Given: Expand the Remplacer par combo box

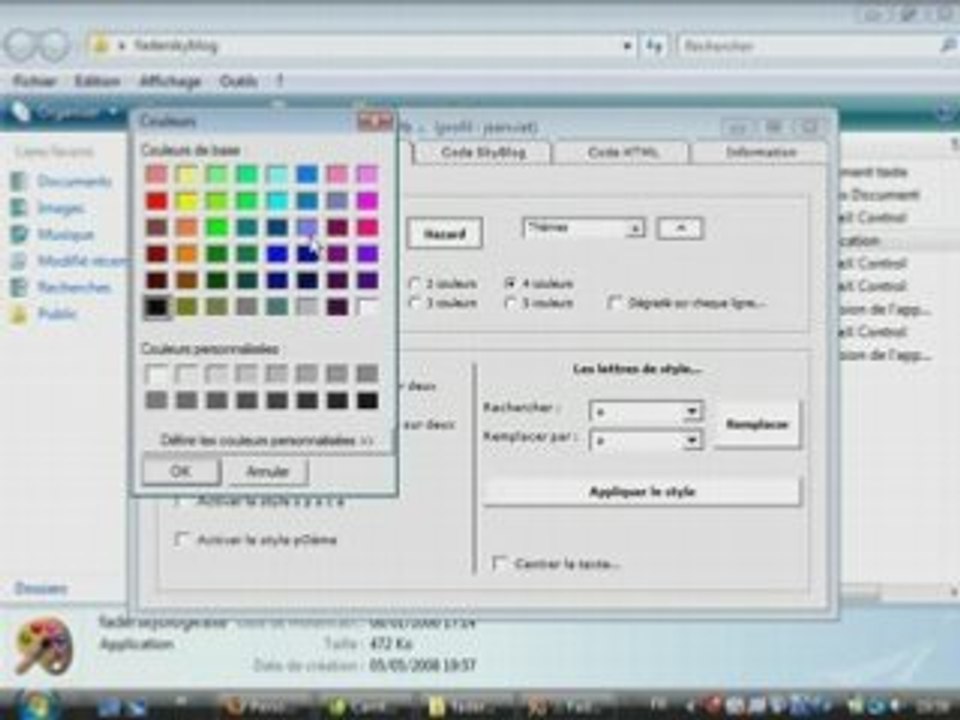Looking at the screenshot, I should point(692,440).
